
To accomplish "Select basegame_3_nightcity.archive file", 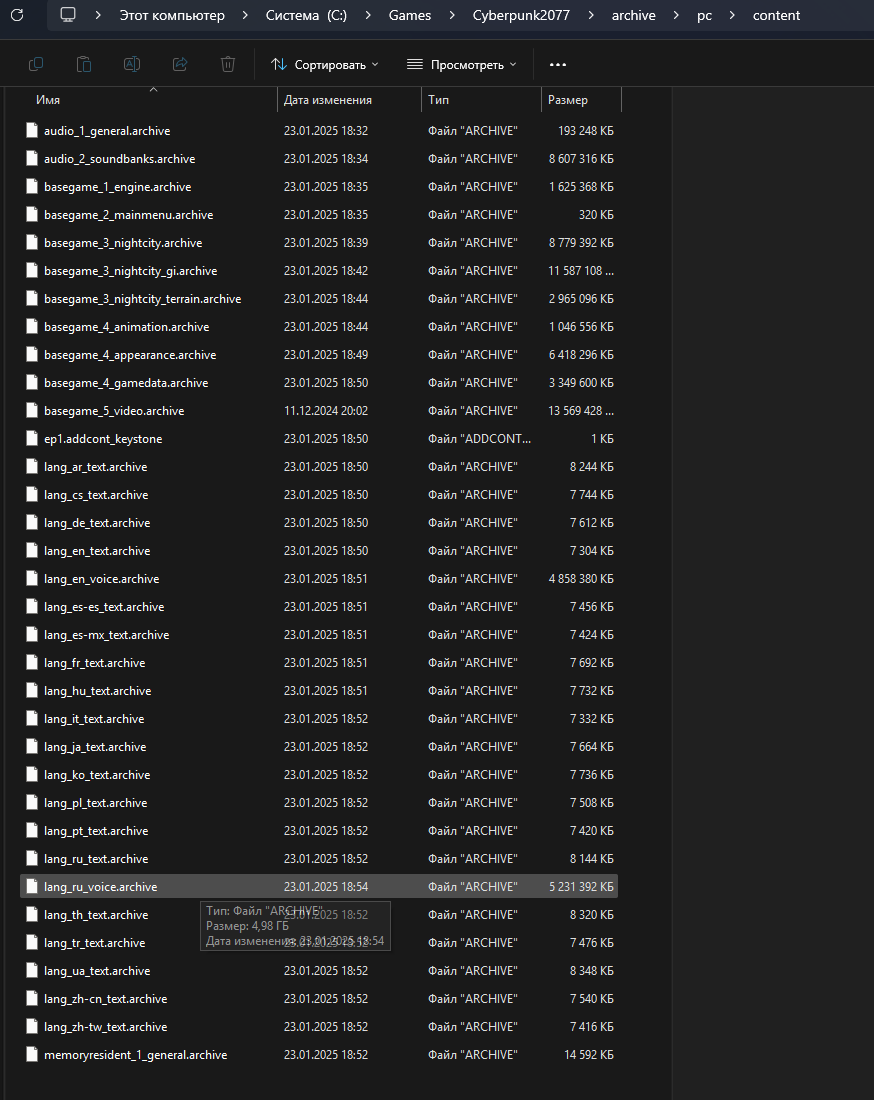I will pyautogui.click(x=319, y=243).
